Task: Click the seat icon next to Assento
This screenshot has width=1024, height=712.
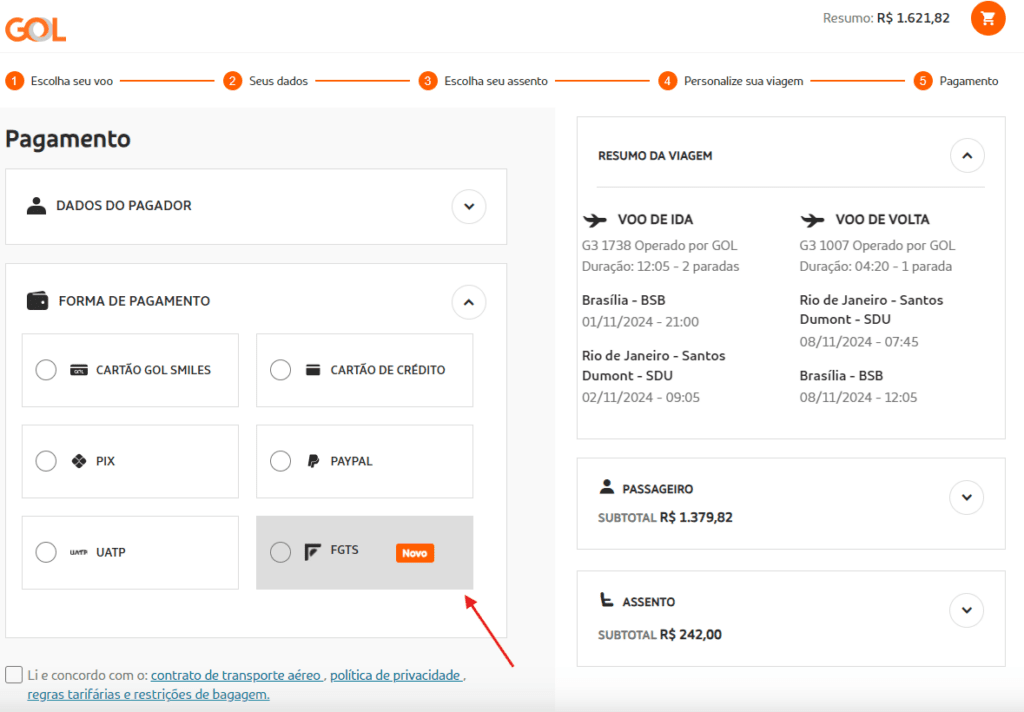Action: [606, 601]
